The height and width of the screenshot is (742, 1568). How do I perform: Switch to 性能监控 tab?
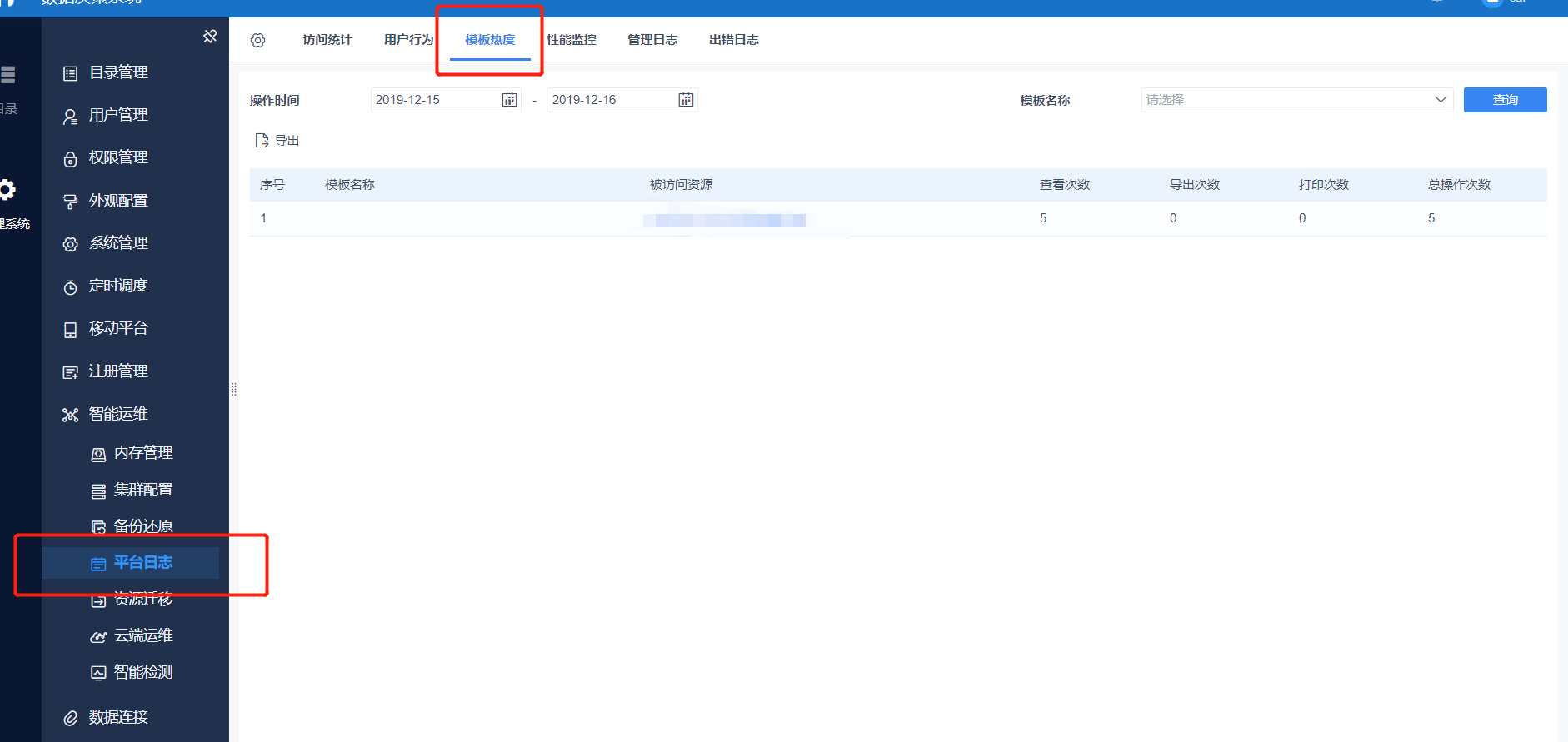point(572,40)
